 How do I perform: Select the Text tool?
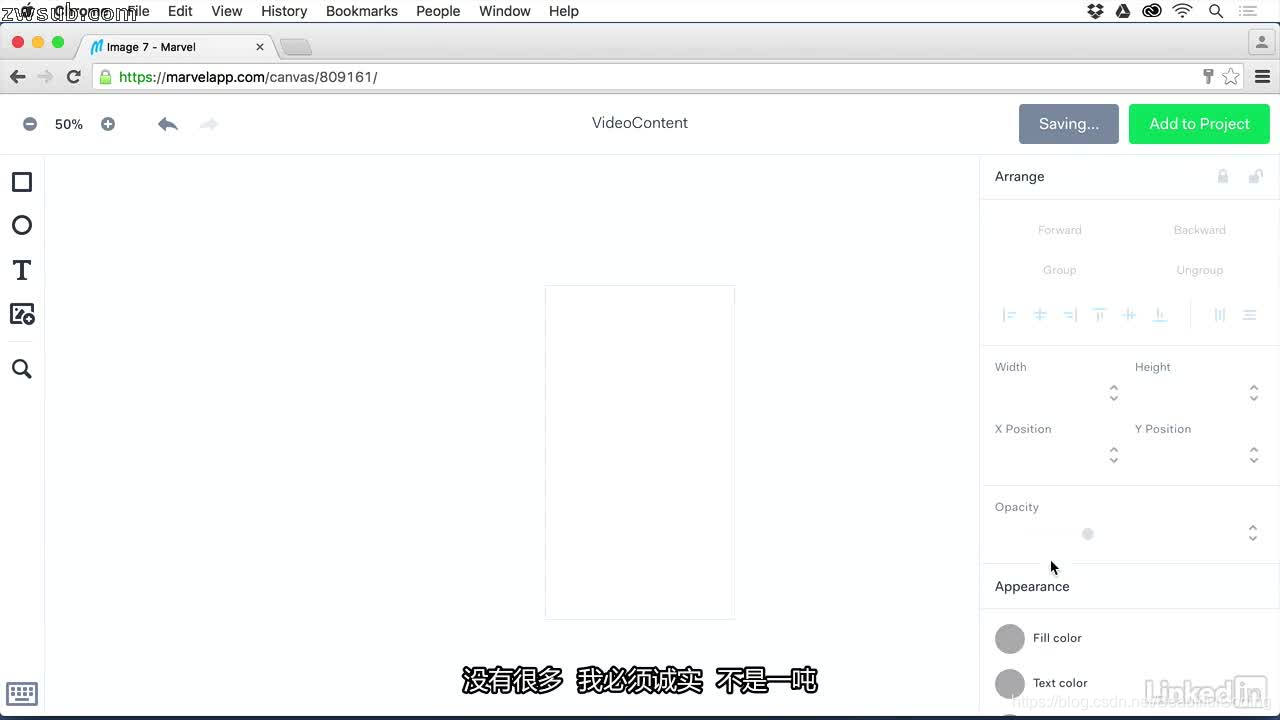[22, 270]
